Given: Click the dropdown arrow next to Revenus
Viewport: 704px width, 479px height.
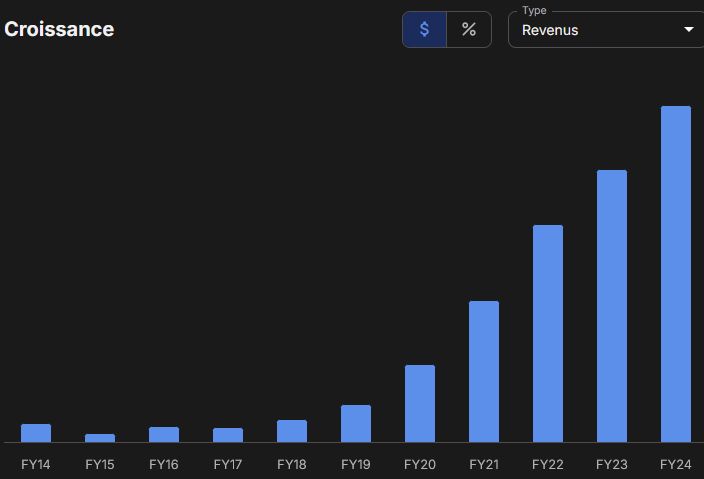Looking at the screenshot, I should [688, 30].
